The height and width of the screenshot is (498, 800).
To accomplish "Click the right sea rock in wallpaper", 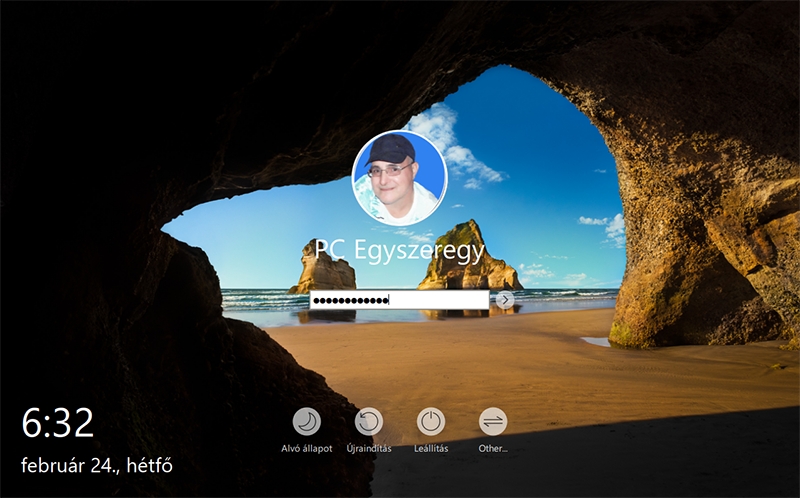I will click(467, 258).
